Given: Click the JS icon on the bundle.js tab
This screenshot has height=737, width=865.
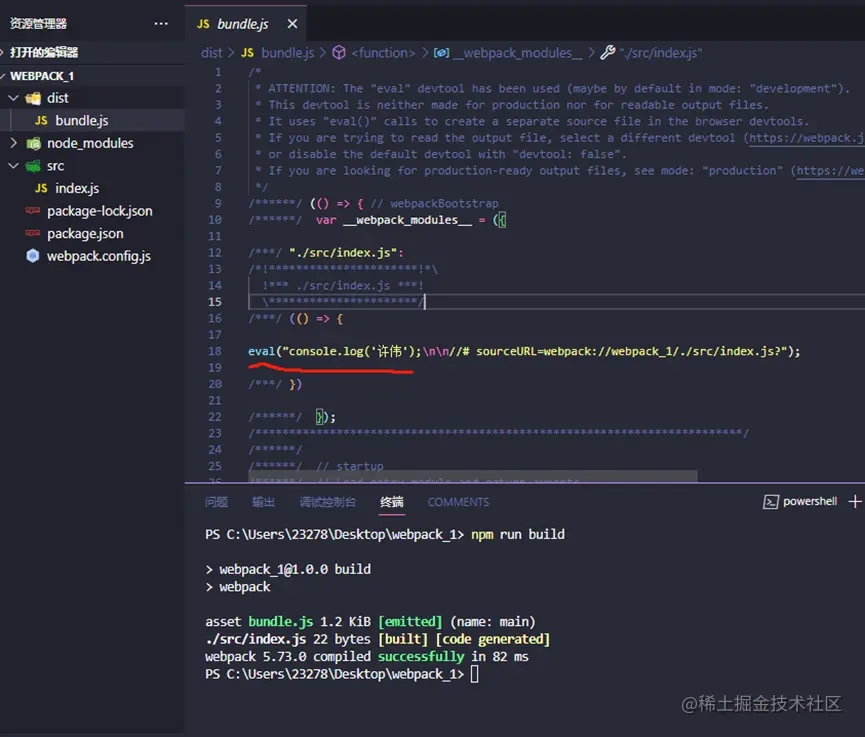Looking at the screenshot, I should 203,24.
